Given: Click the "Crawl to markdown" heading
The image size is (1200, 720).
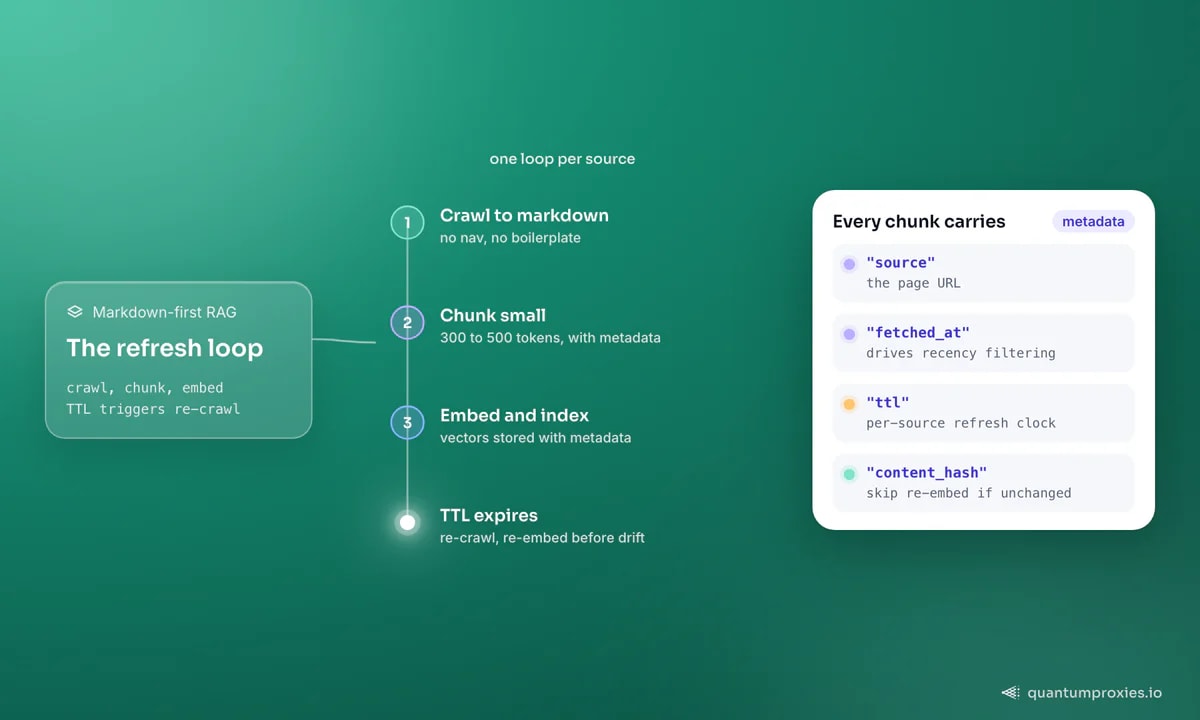Looking at the screenshot, I should point(524,215).
